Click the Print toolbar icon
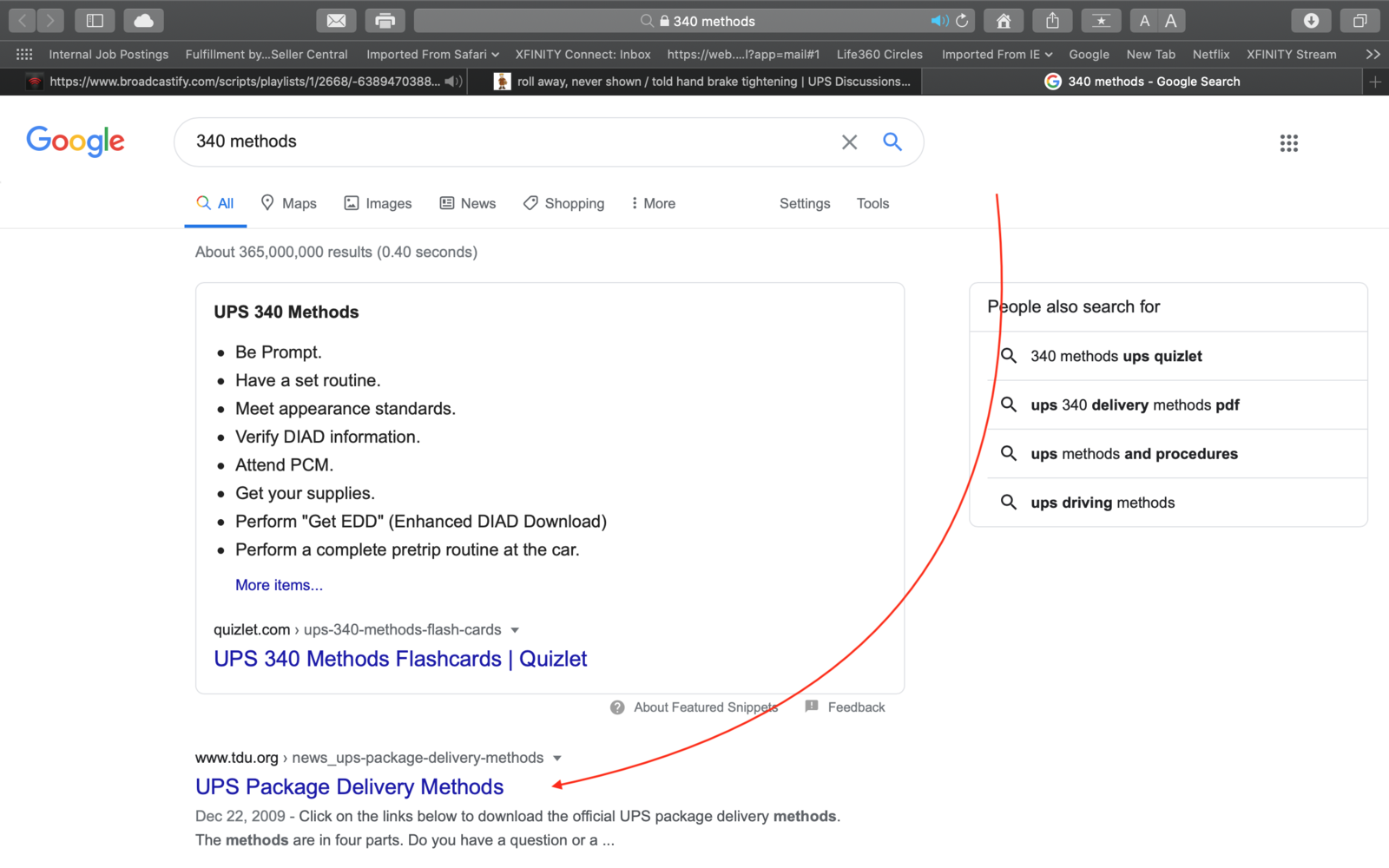This screenshot has width=1389, height=868. (385, 20)
